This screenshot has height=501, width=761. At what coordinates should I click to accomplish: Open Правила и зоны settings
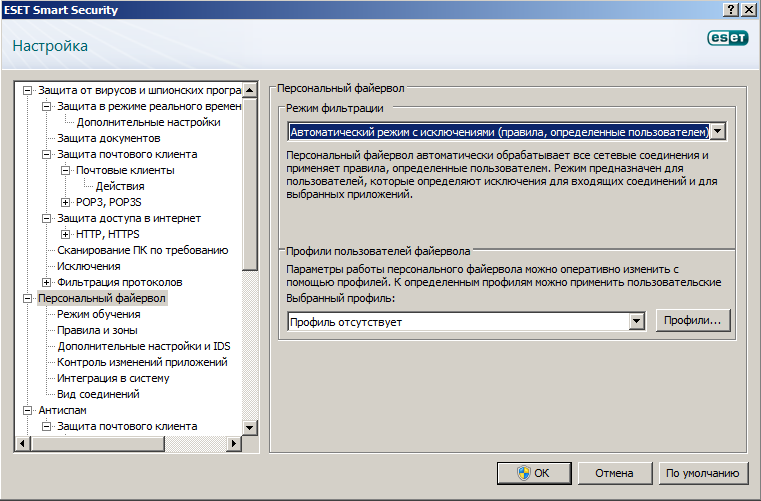pyautogui.click(x=97, y=331)
